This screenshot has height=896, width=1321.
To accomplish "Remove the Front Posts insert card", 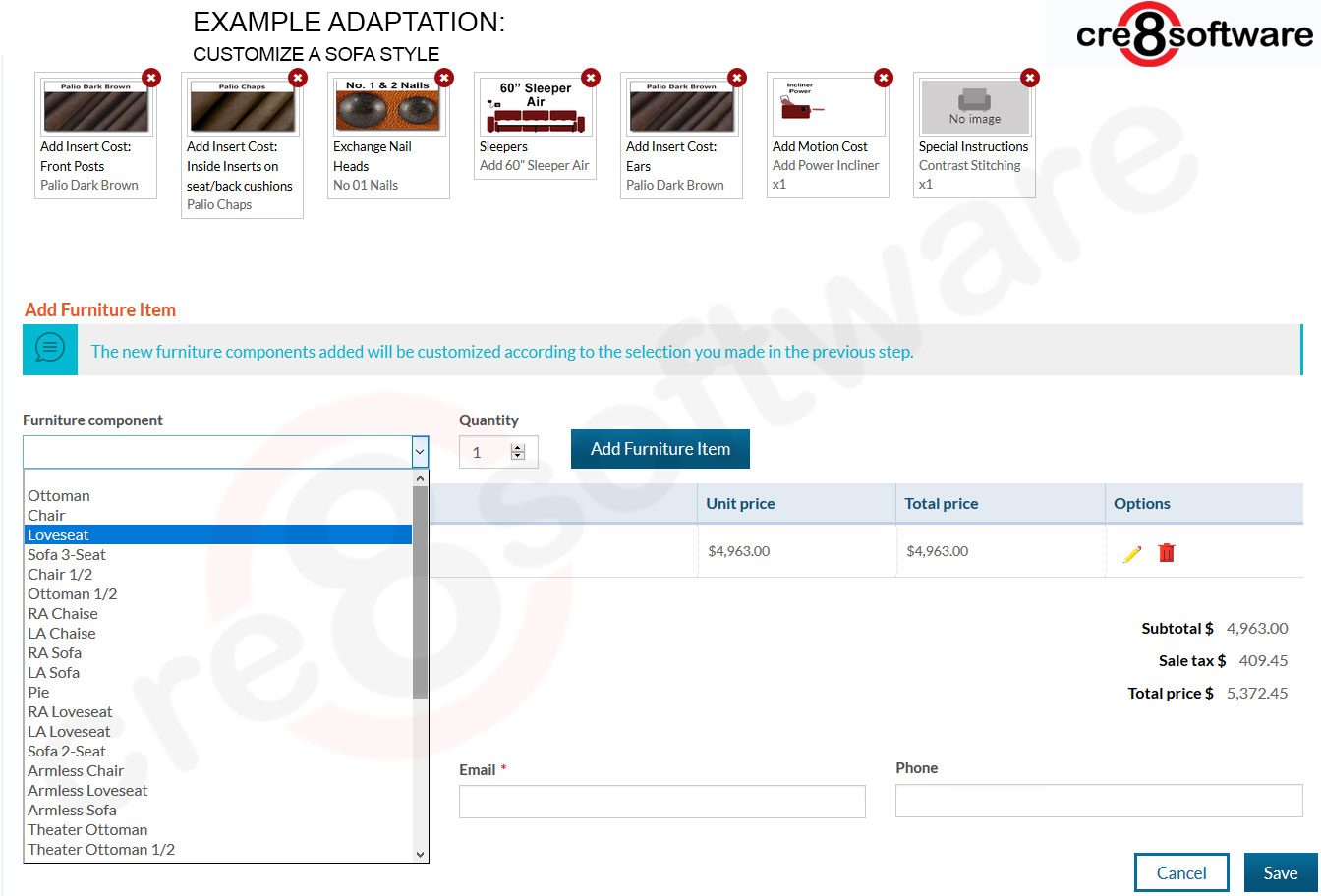I will [151, 78].
